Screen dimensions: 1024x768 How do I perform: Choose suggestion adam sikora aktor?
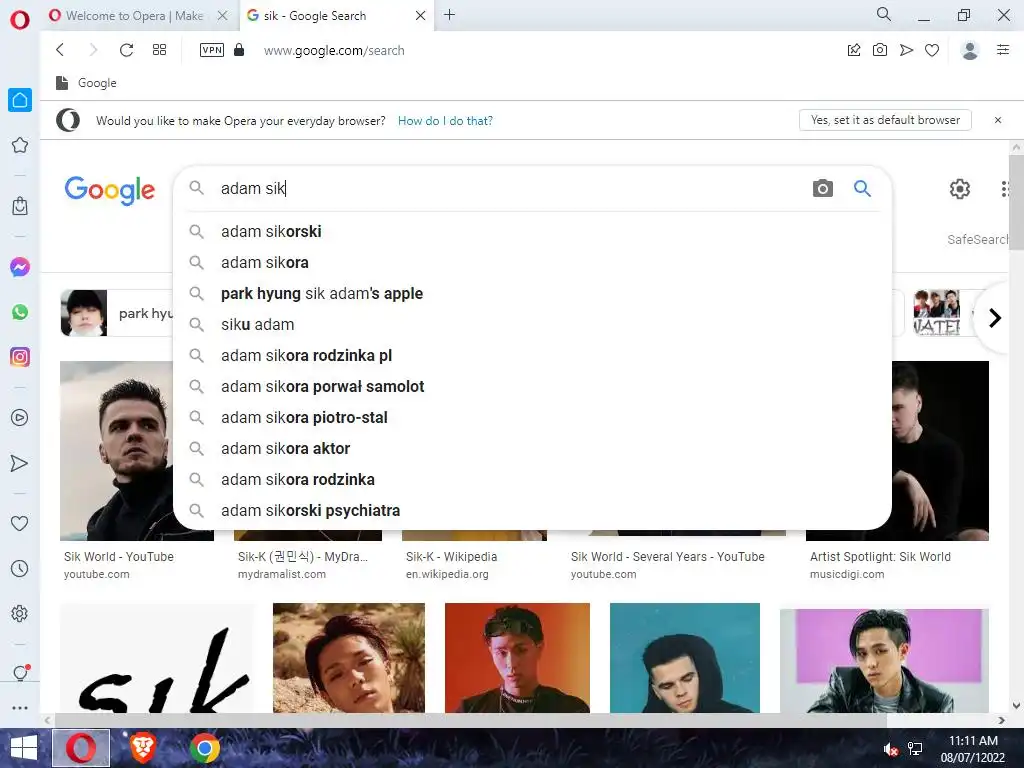coord(532,449)
